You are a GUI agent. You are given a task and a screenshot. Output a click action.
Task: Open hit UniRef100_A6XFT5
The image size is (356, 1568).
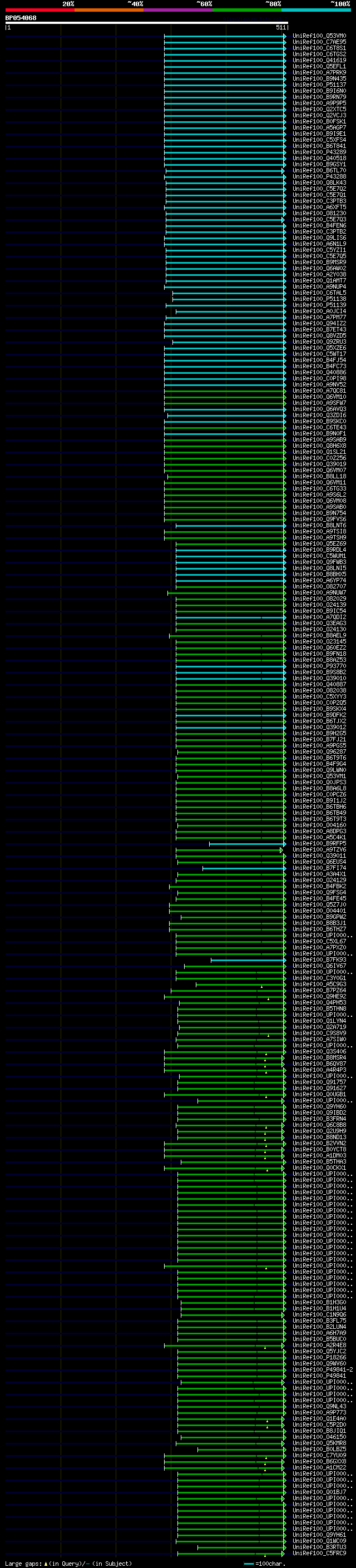pos(319,207)
